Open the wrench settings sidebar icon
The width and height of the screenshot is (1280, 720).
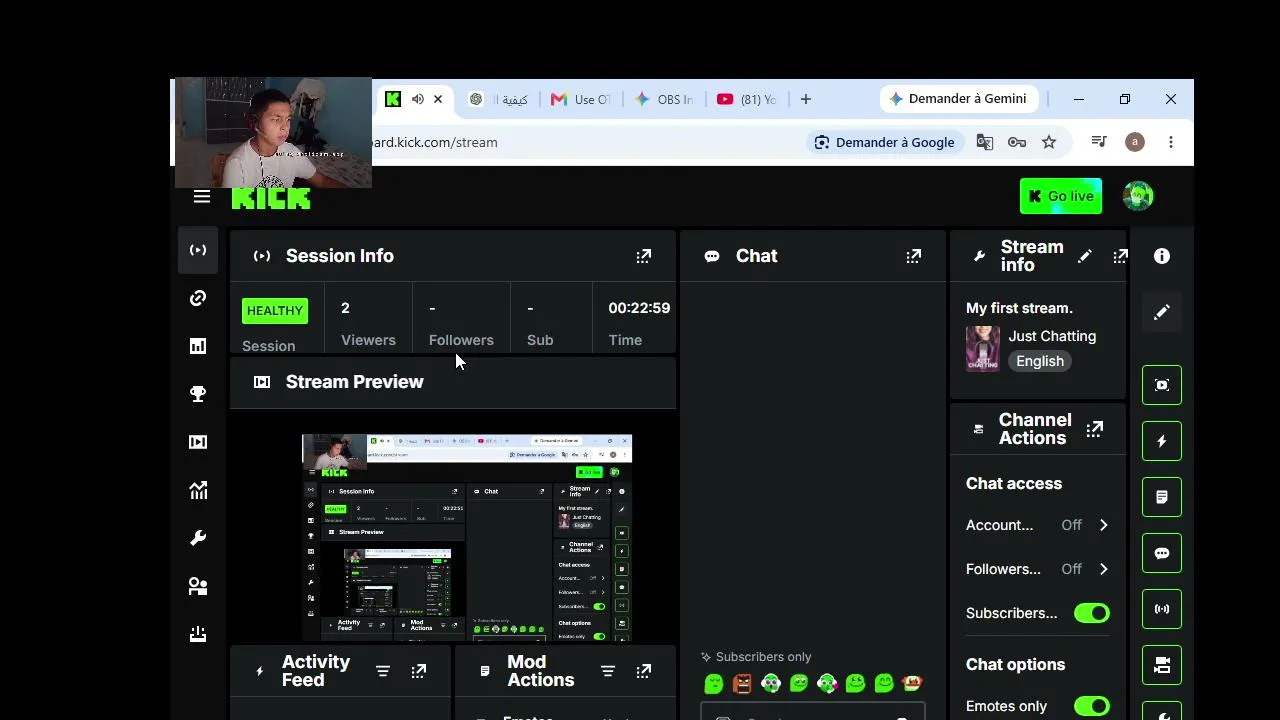[x=198, y=538]
